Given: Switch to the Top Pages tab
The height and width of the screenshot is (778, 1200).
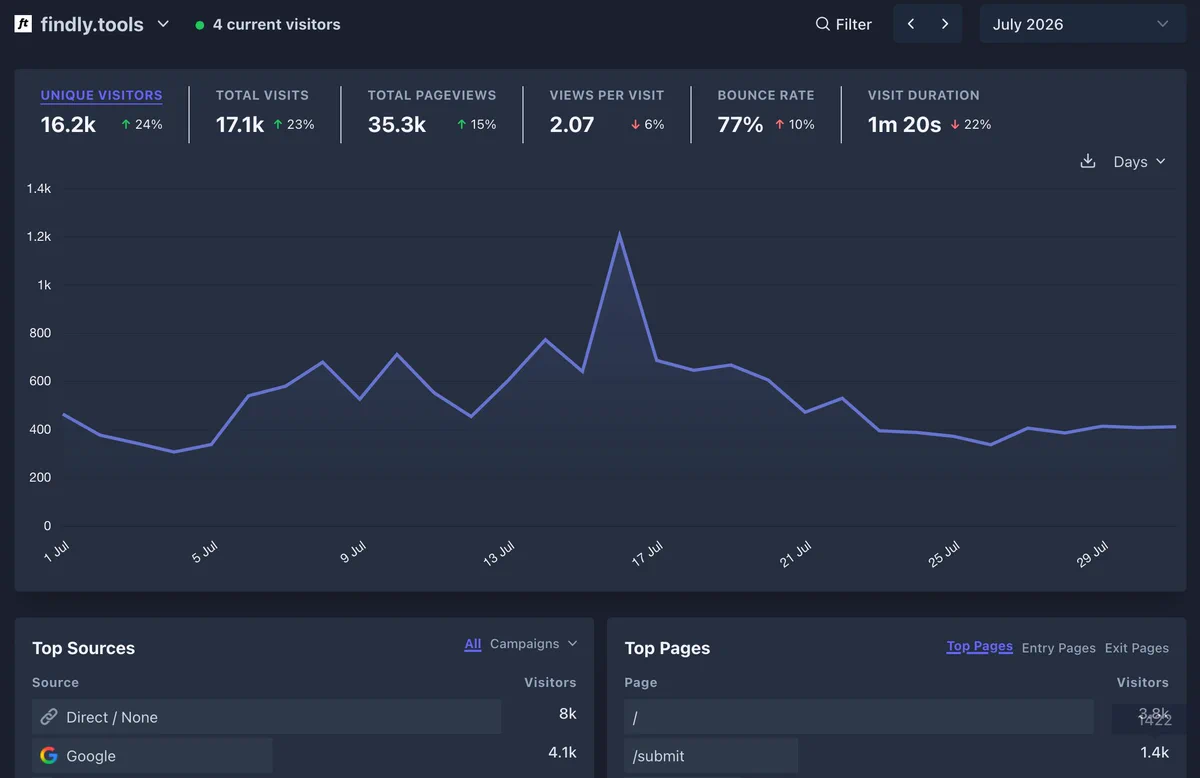Looking at the screenshot, I should pos(980,647).
